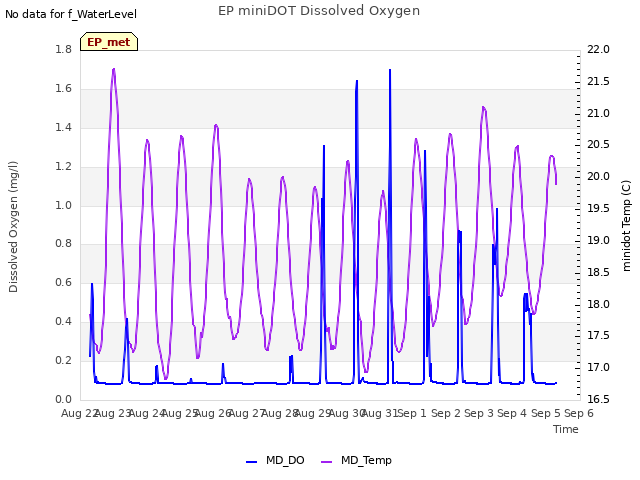Click the 'Time' x-axis label
This screenshot has height=480, width=640.
566,429
